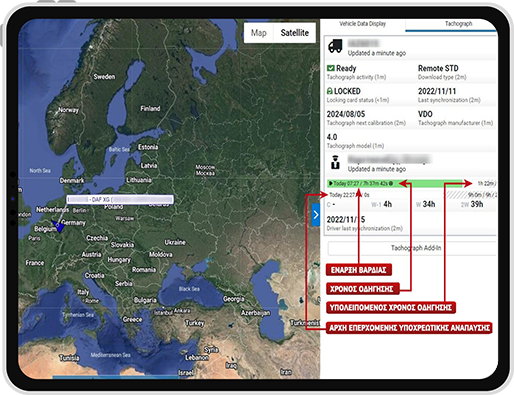Click the weekly 34h driving value
The image size is (514, 395).
tap(429, 204)
